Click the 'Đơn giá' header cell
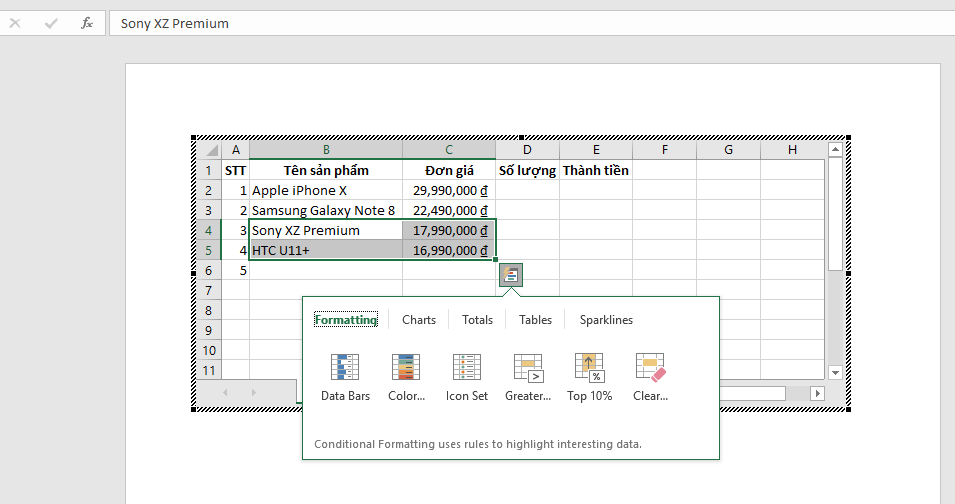 click(449, 170)
